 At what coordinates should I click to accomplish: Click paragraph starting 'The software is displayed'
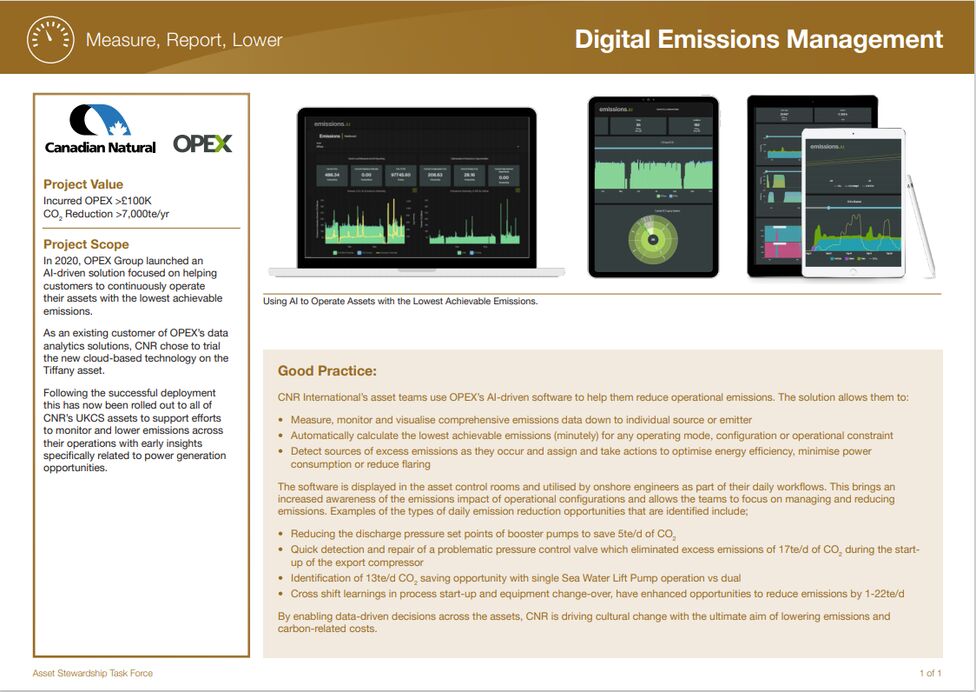coord(586,499)
